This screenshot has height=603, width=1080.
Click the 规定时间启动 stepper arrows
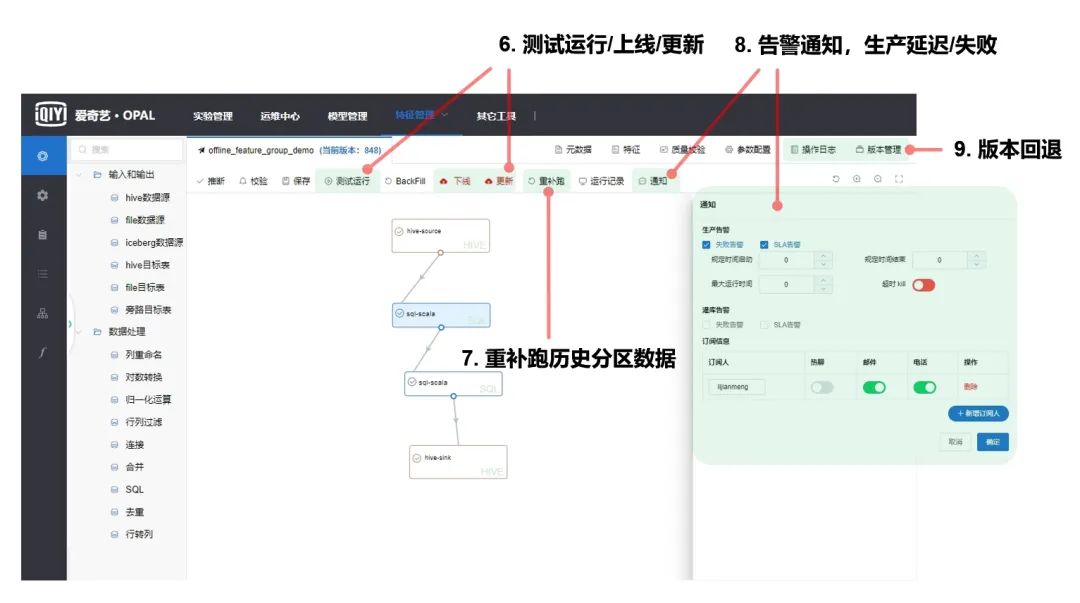823,260
